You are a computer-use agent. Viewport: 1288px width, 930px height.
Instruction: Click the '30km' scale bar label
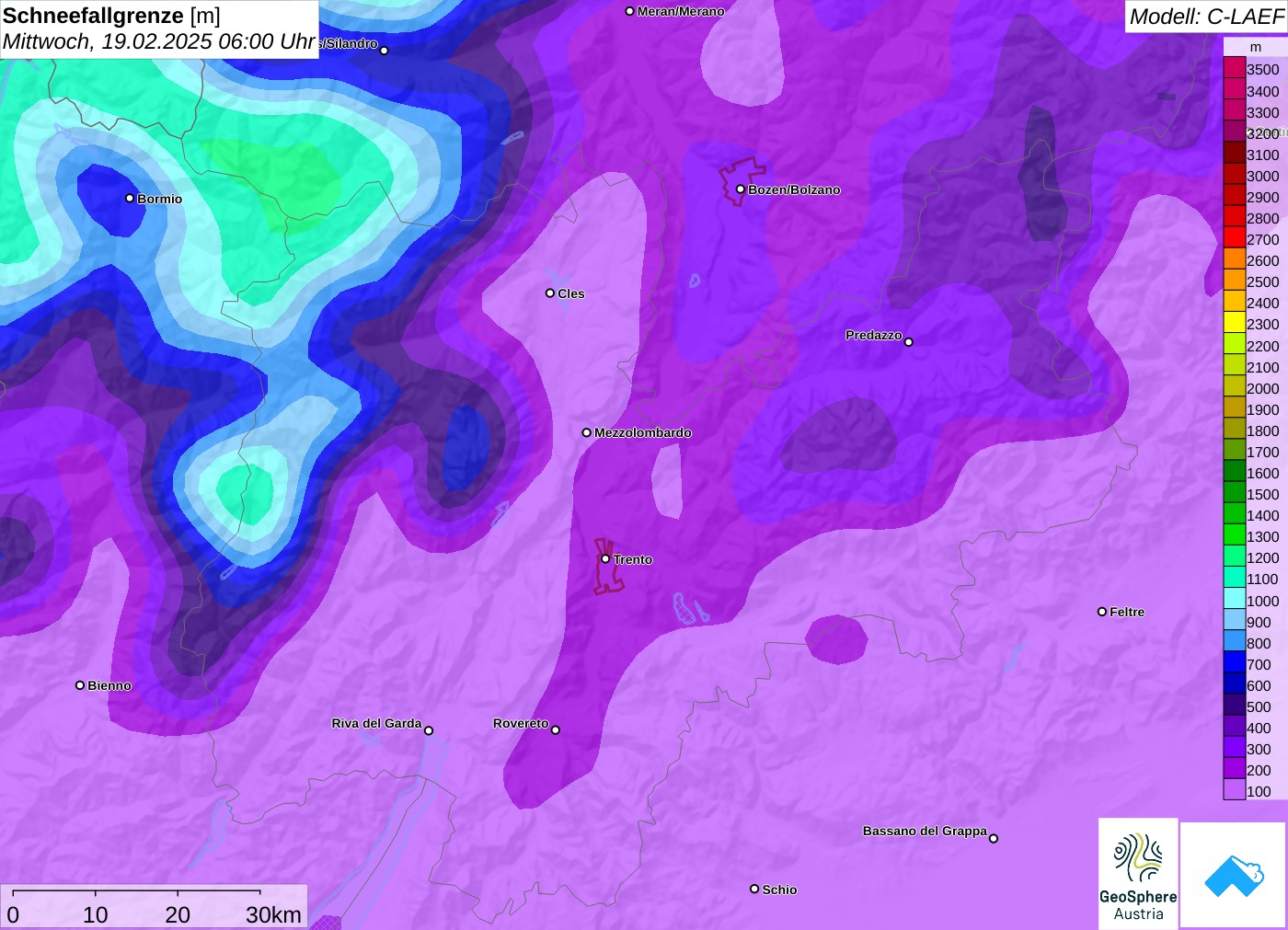click(x=273, y=914)
